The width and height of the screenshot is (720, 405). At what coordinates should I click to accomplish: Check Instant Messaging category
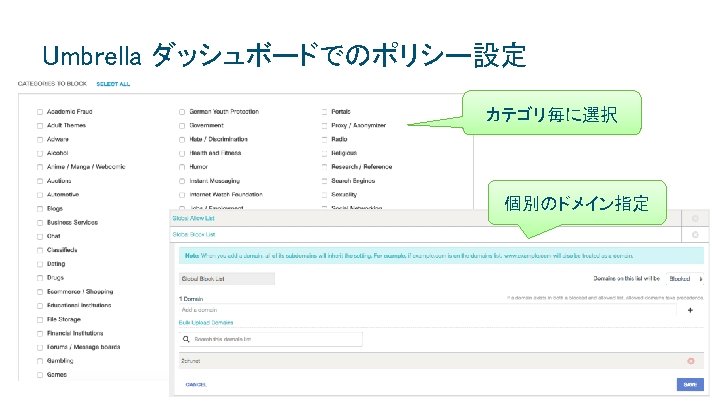[182, 181]
